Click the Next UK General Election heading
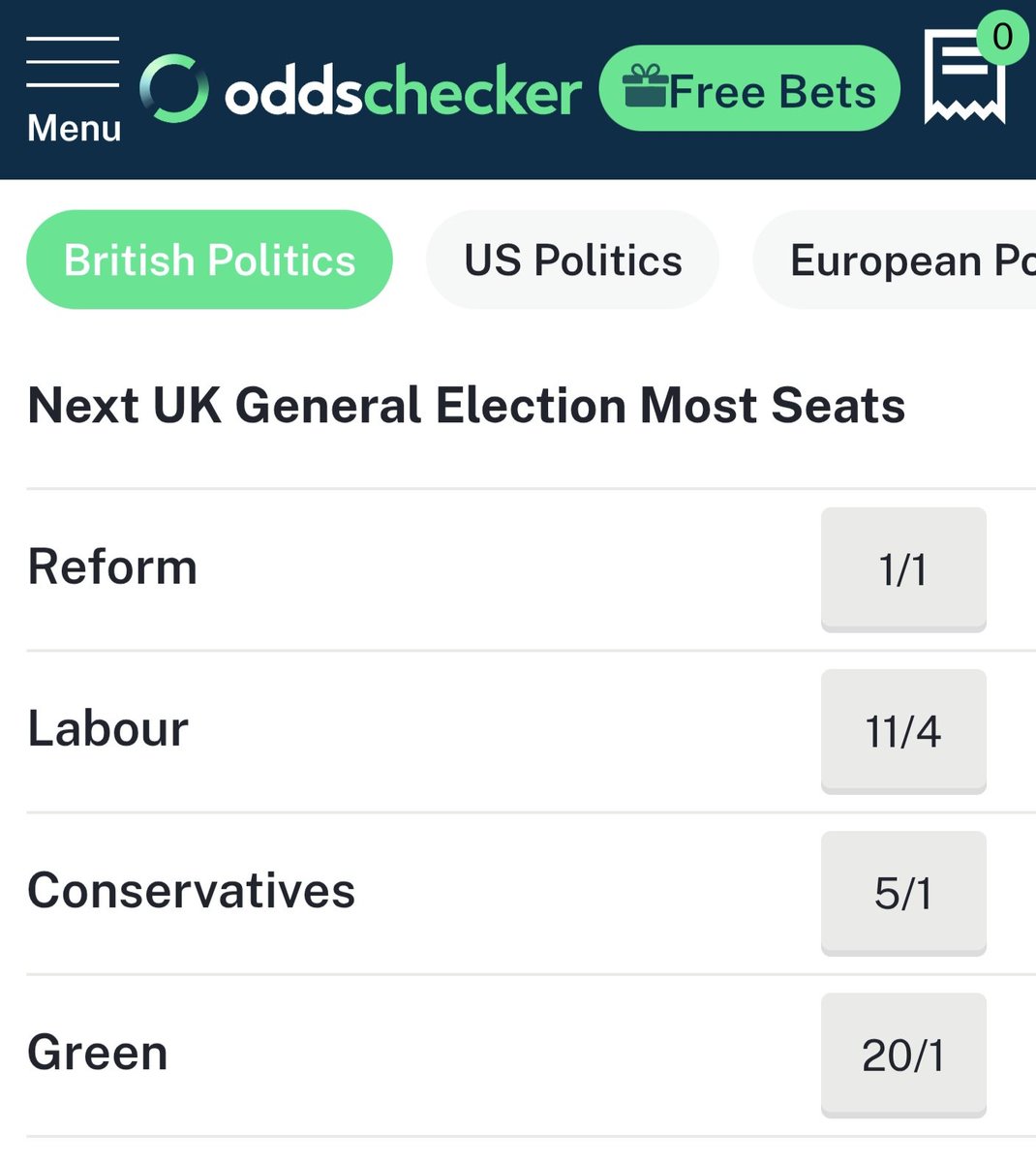Image resolution: width=1036 pixels, height=1162 pixels. [x=466, y=405]
